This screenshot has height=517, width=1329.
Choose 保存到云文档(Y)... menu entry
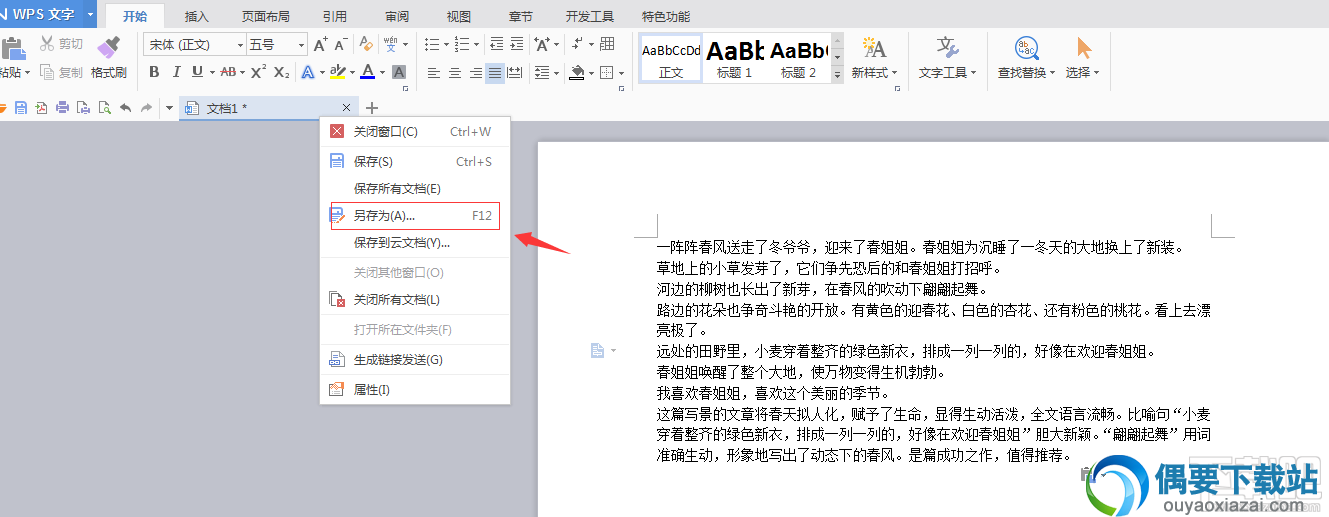[x=415, y=242]
